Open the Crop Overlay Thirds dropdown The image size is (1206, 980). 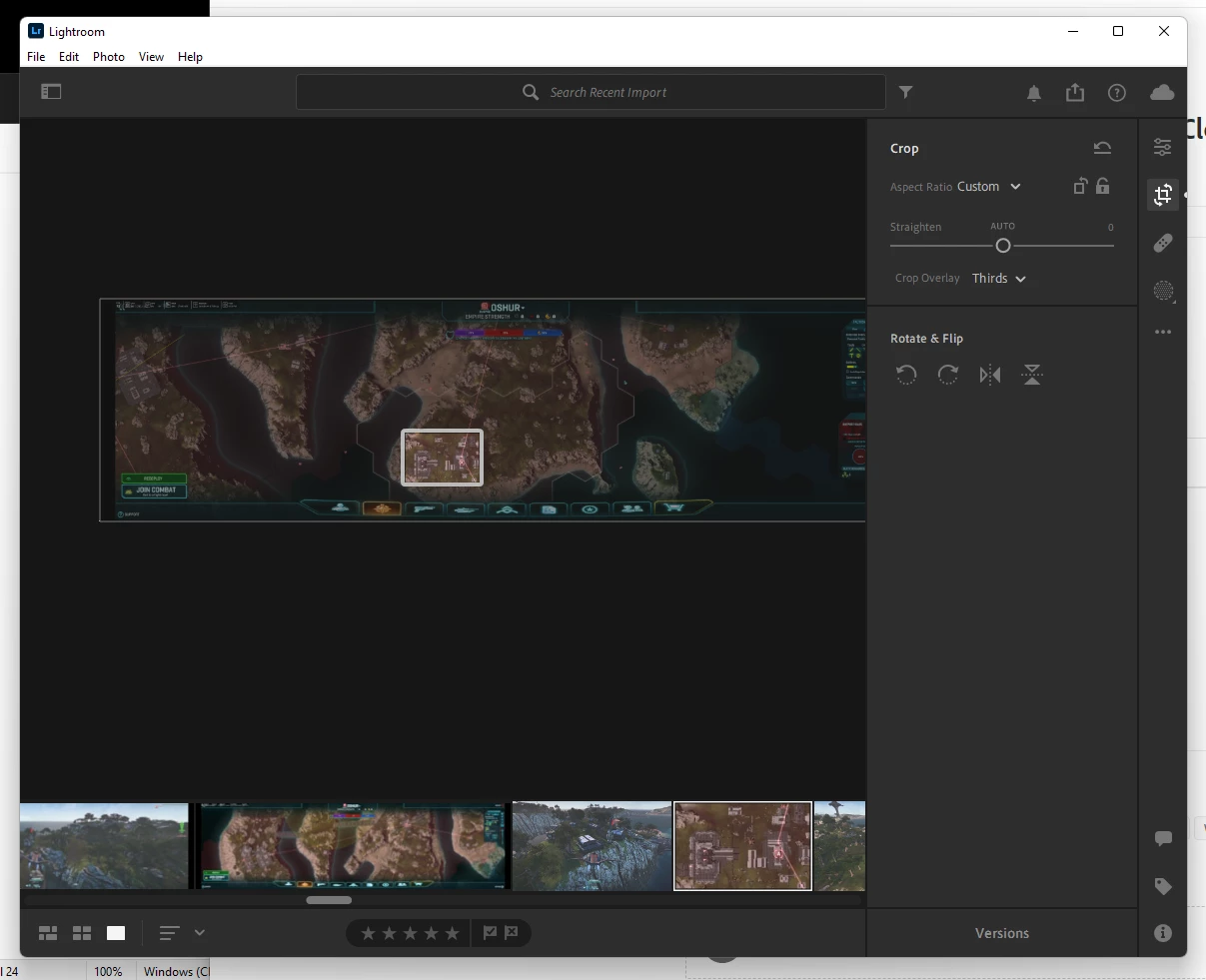[x=999, y=279]
